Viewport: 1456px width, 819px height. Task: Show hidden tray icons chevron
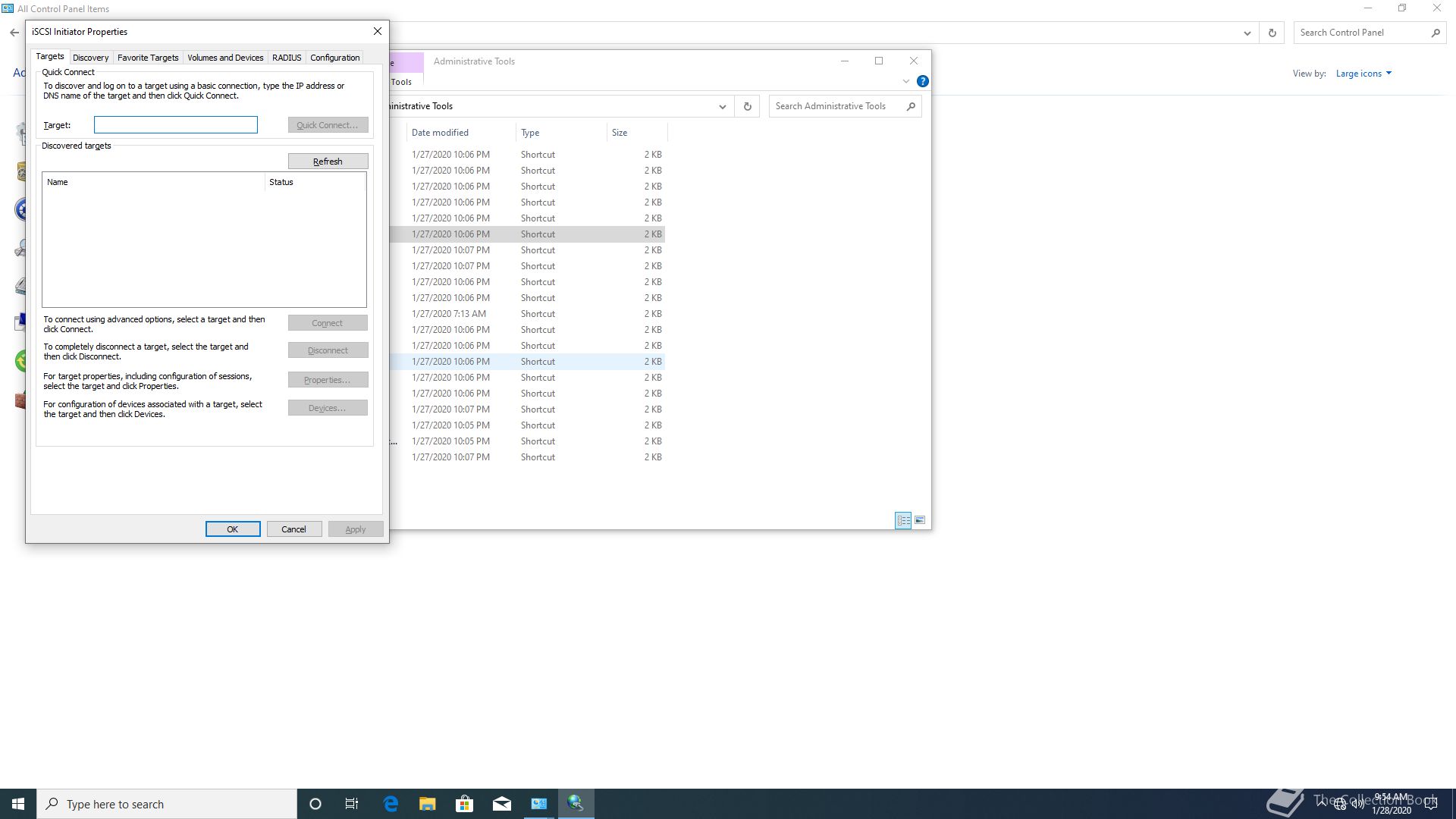coord(1322,804)
